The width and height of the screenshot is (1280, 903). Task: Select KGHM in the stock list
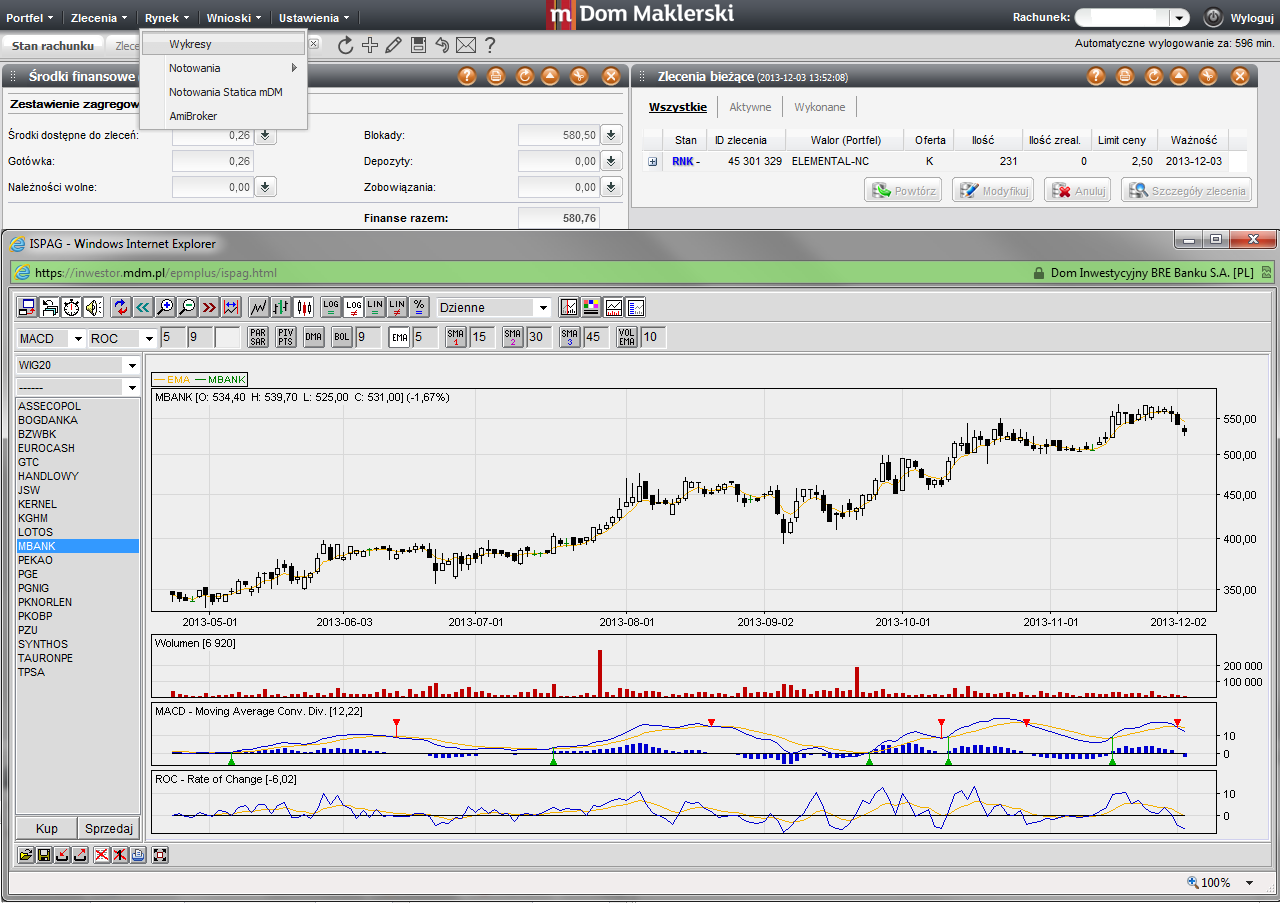coord(77,518)
